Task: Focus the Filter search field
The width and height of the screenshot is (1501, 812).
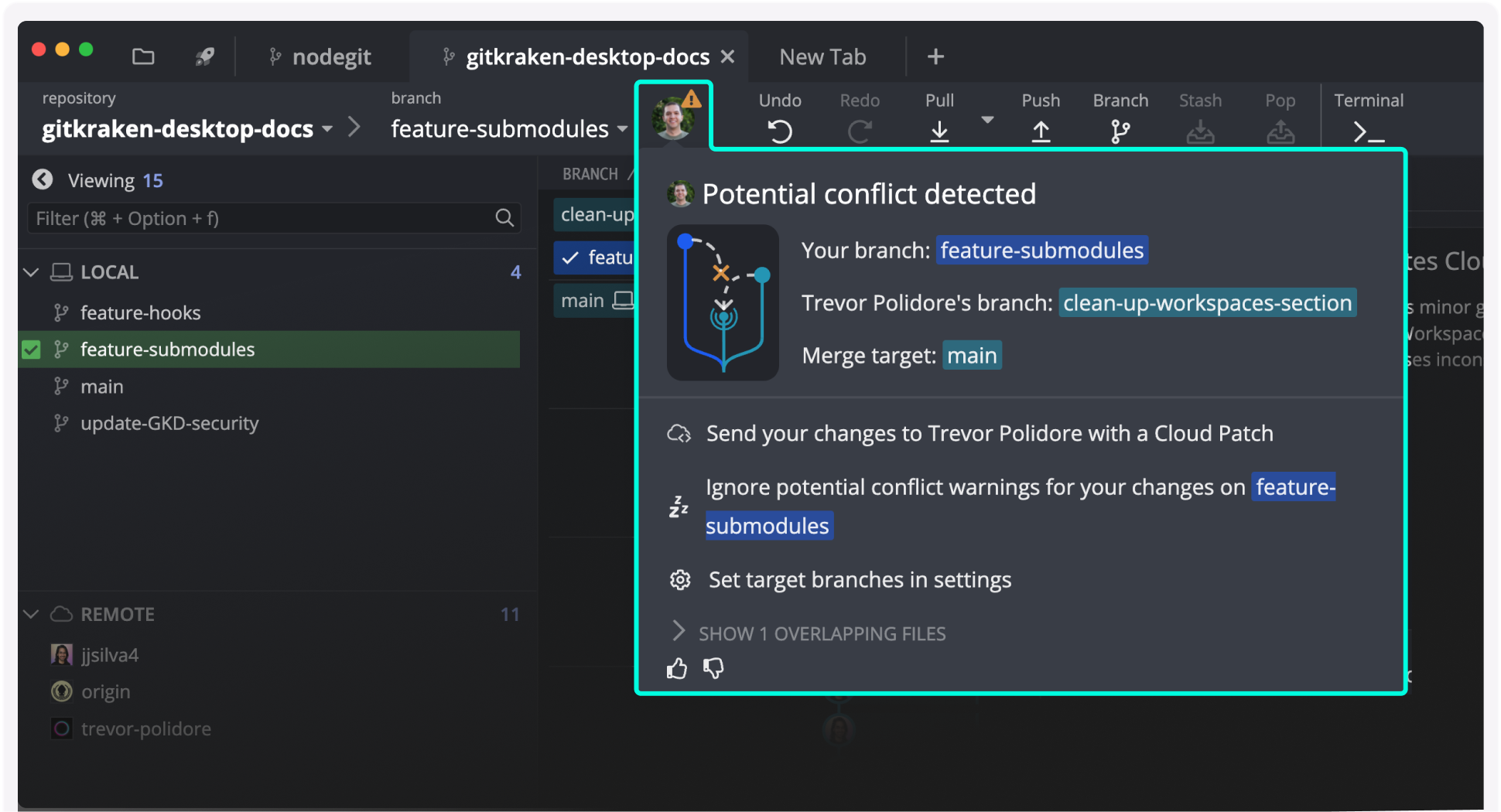Action: coord(274,218)
